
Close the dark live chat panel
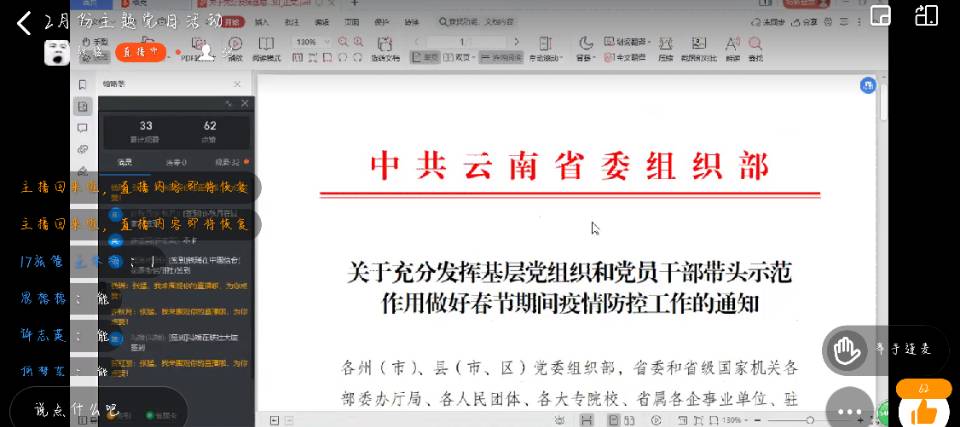pos(245,104)
